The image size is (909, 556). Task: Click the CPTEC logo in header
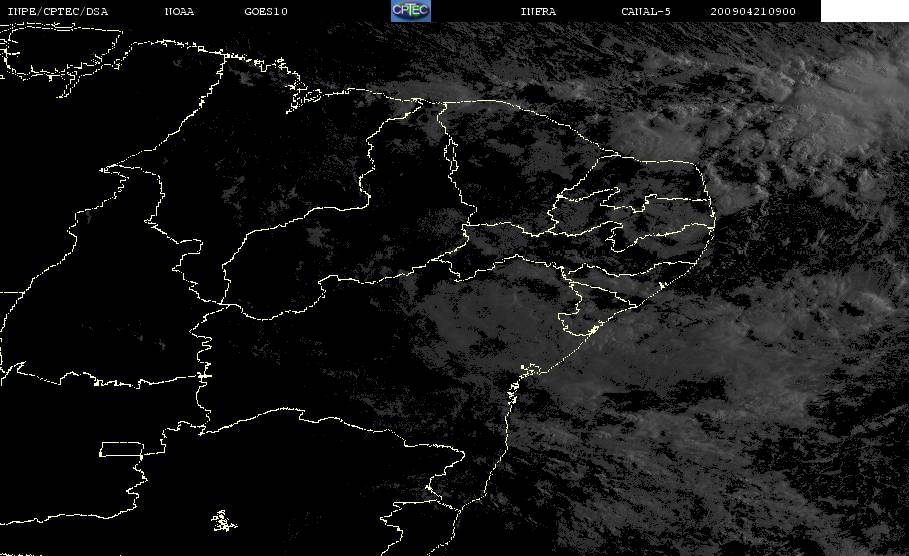[x=410, y=10]
